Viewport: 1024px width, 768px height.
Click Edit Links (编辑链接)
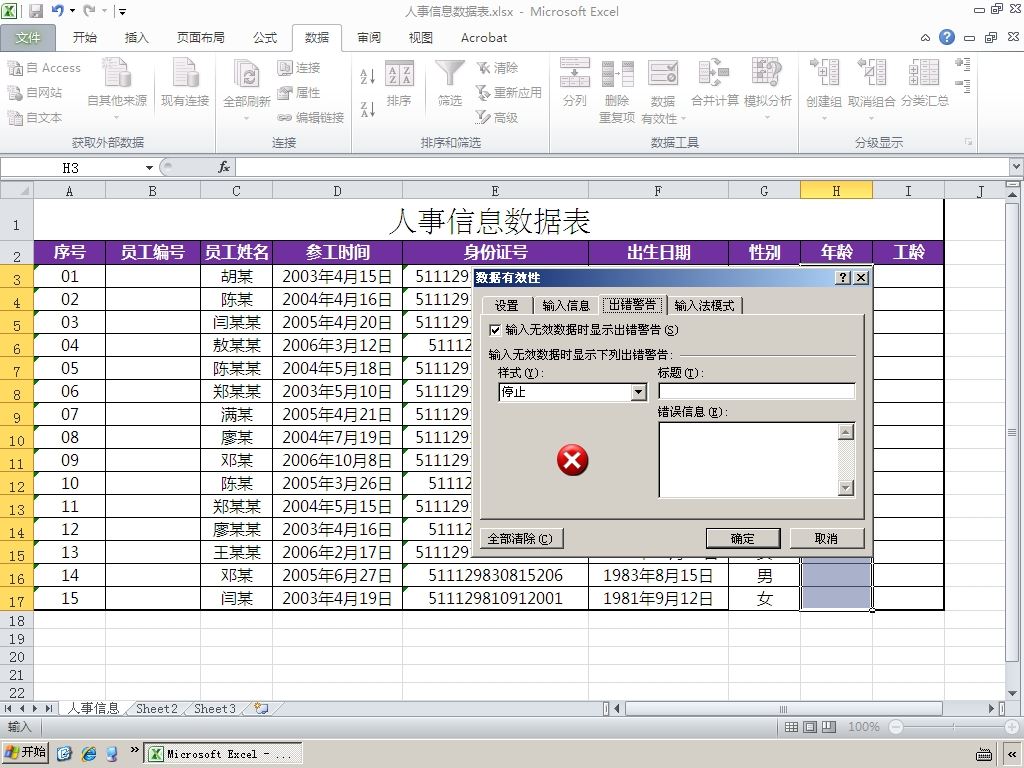pos(311,118)
